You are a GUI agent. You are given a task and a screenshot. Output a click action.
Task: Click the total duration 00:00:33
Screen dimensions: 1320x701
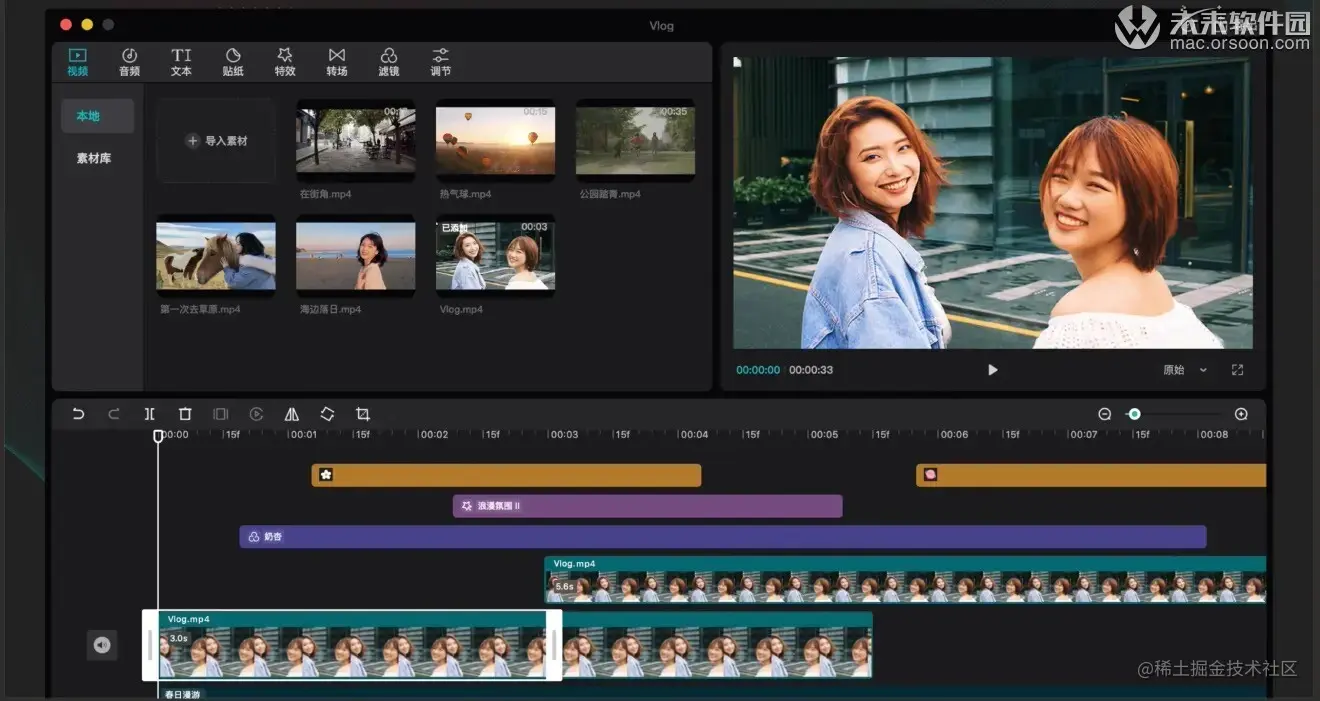pyautogui.click(x=811, y=370)
